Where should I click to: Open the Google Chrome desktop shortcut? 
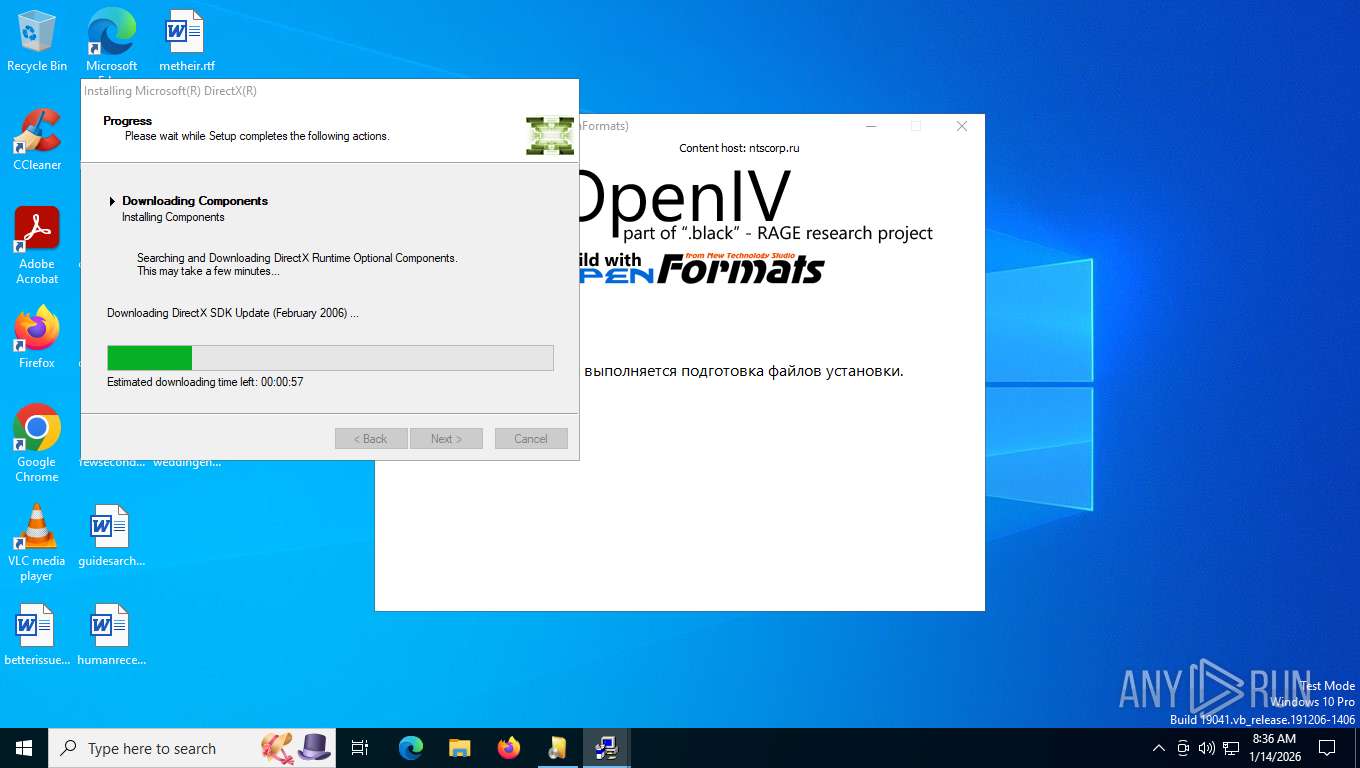click(x=37, y=444)
